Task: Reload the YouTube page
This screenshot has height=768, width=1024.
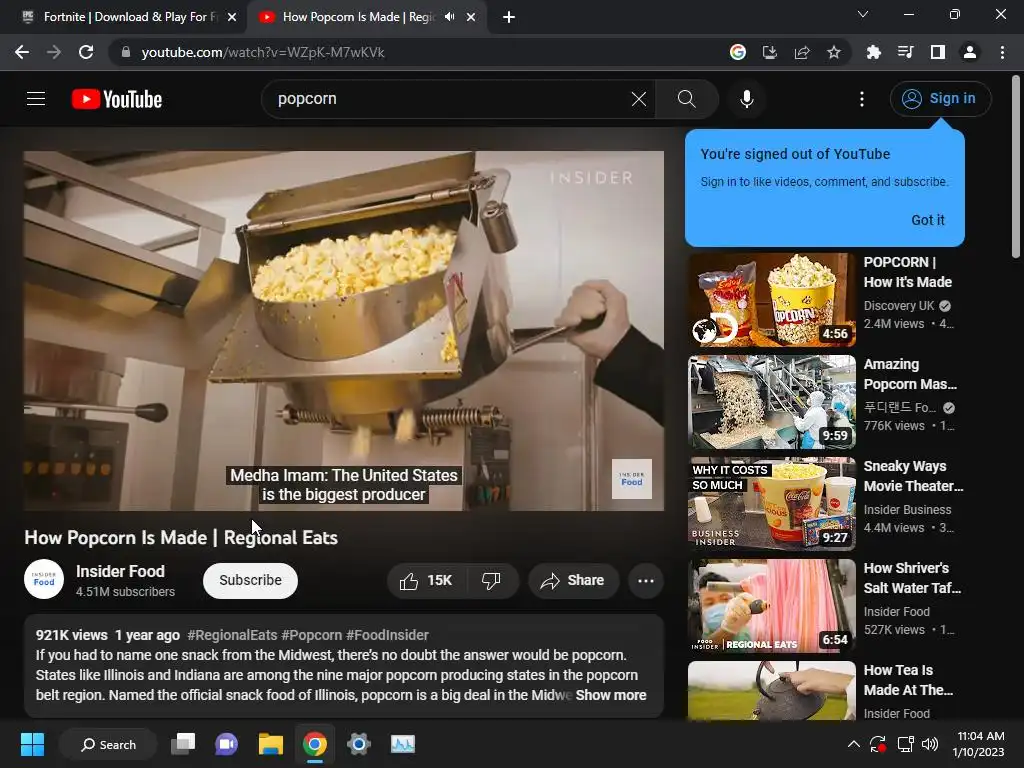Action: 86,52
